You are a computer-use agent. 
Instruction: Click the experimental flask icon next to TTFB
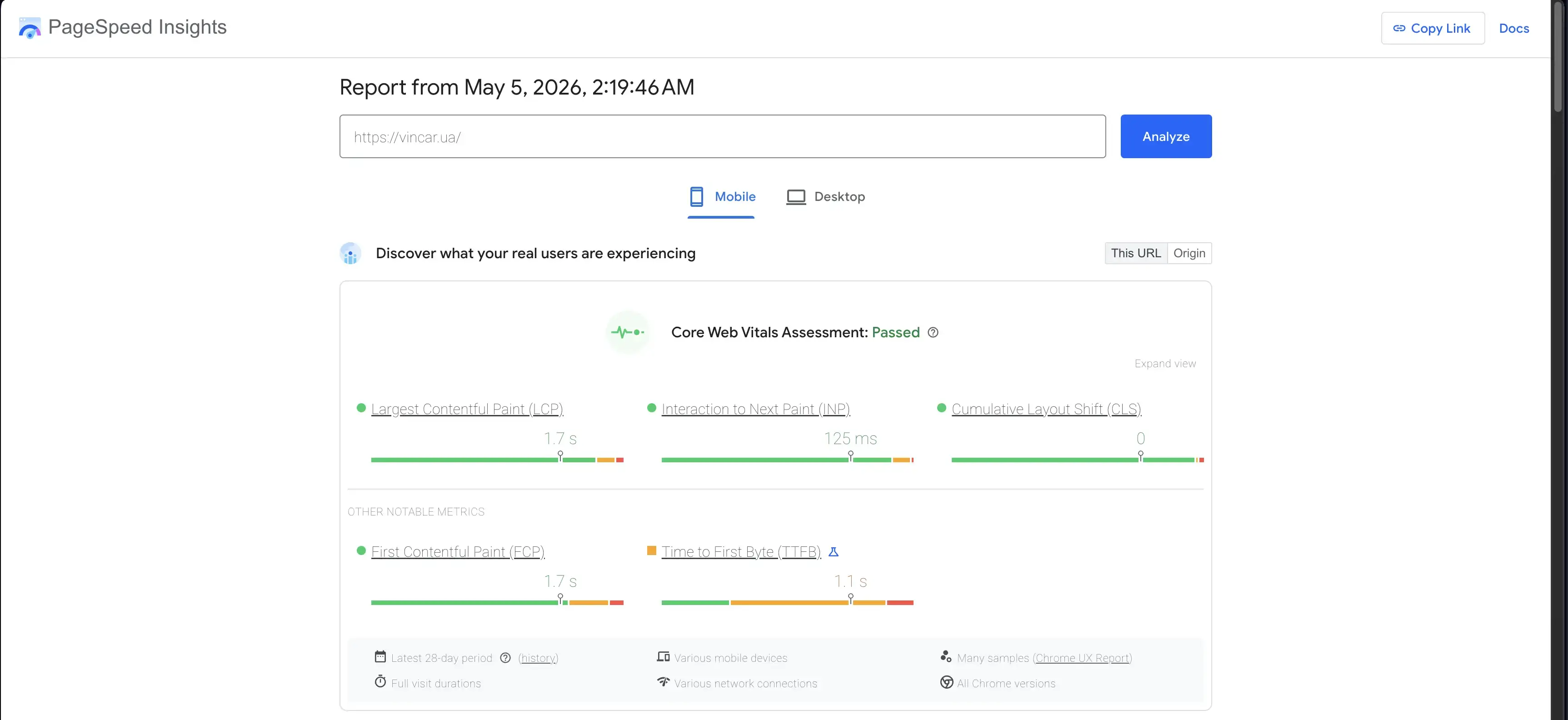coord(833,551)
